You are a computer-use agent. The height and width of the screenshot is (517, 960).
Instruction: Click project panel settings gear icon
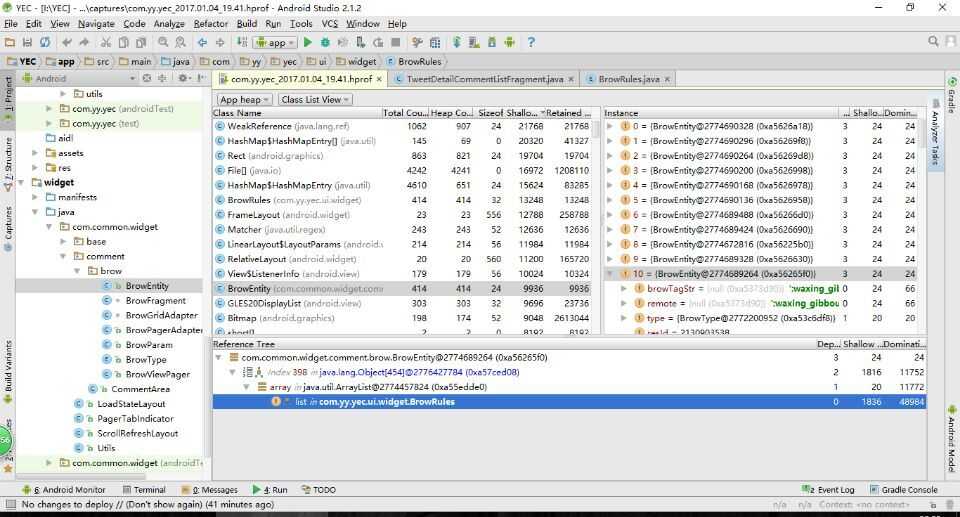182,78
